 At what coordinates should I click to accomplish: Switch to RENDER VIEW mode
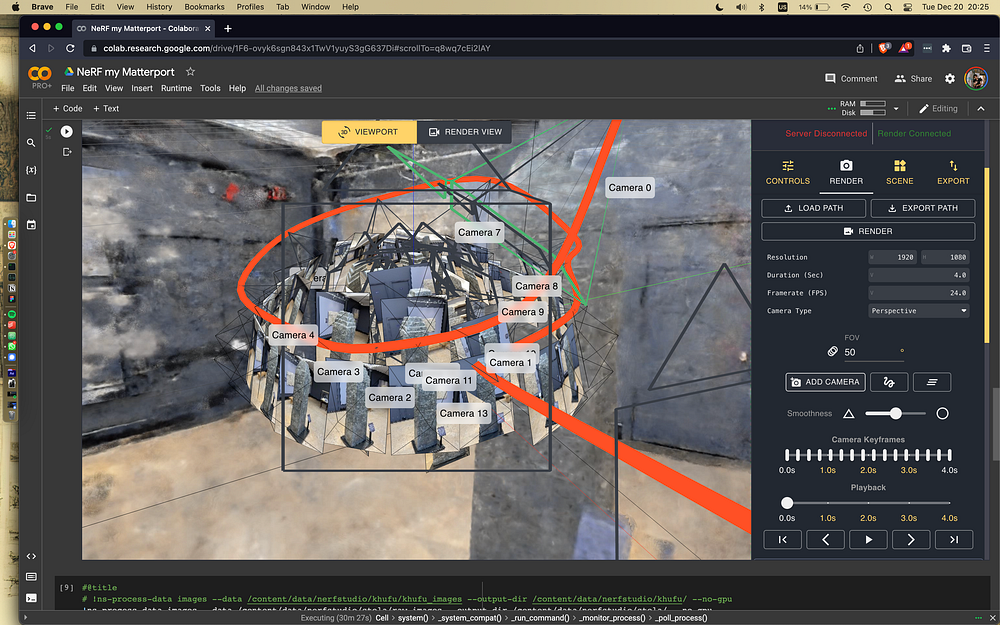[x=464, y=132]
